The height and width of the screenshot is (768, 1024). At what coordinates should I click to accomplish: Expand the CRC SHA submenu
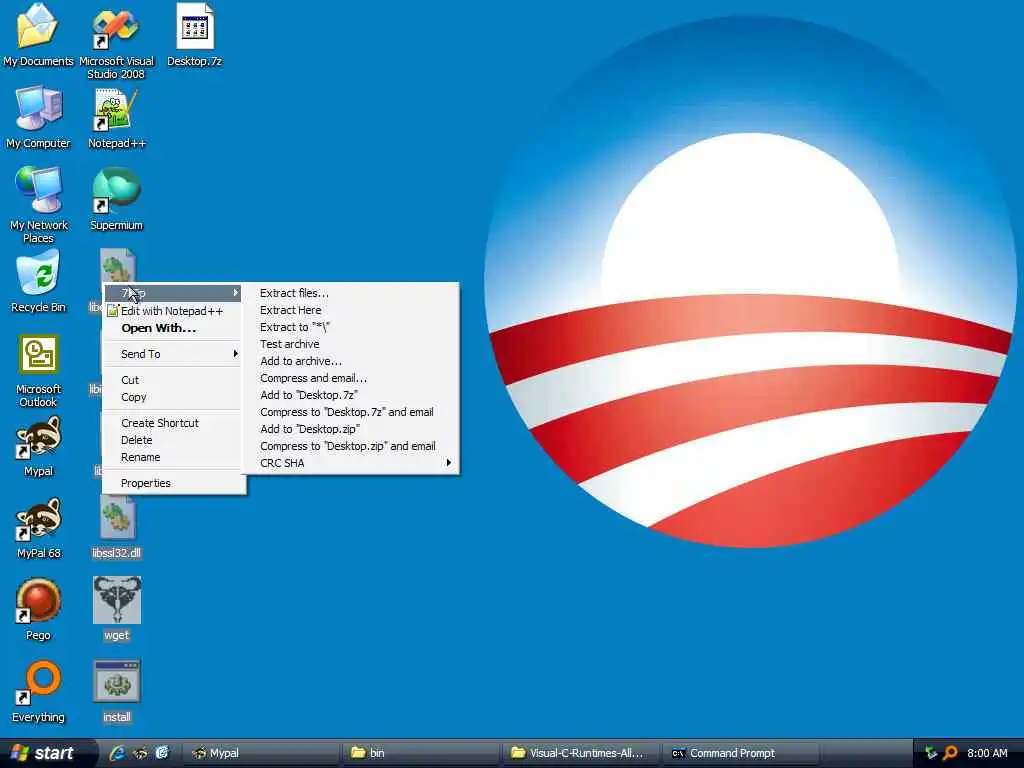[x=351, y=463]
